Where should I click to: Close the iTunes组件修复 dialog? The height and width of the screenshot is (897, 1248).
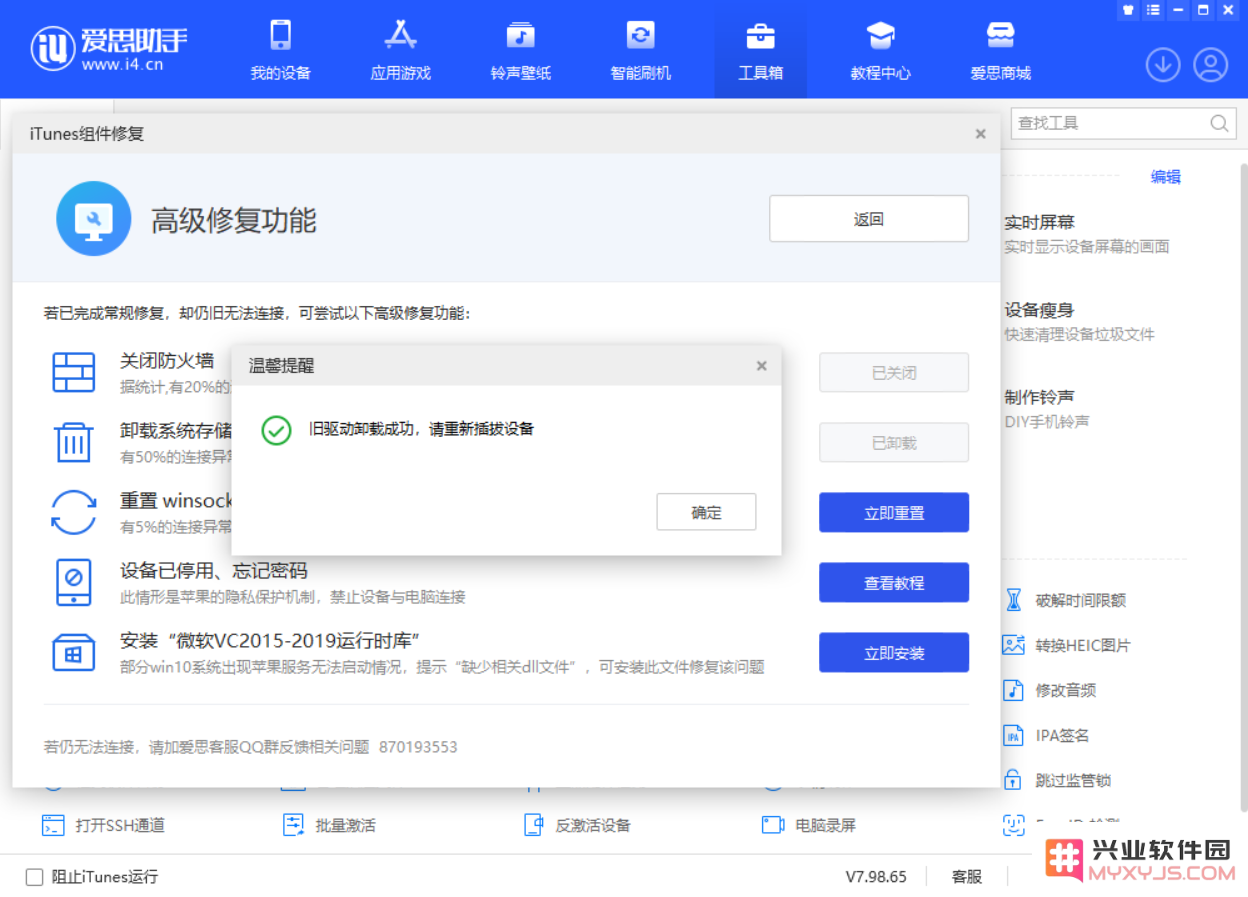click(981, 134)
